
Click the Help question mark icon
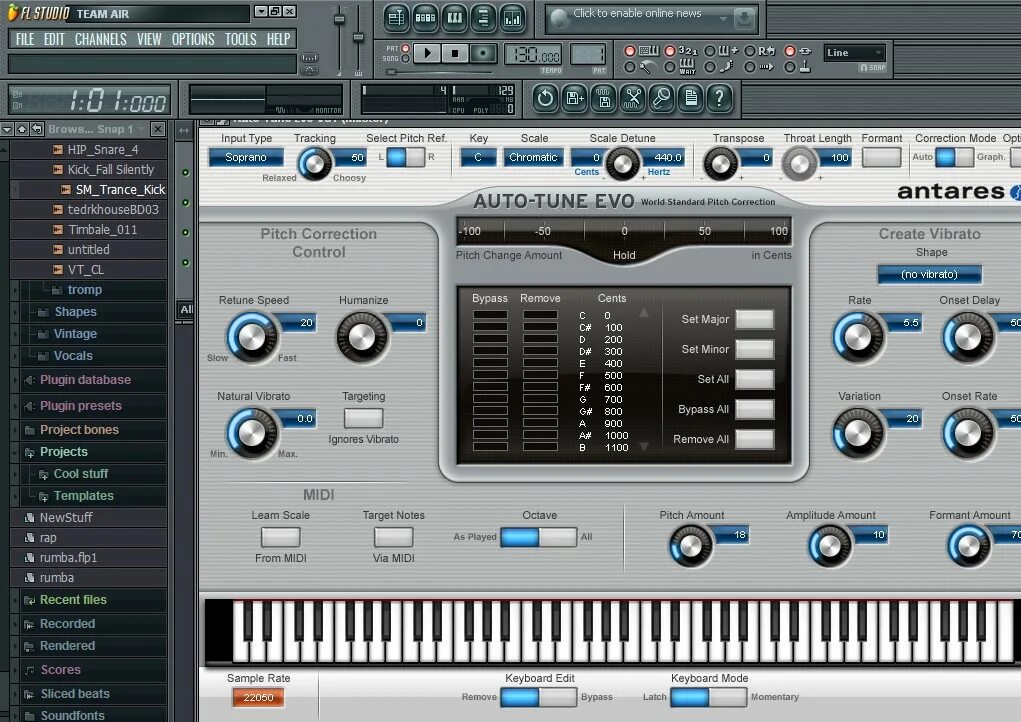point(719,99)
